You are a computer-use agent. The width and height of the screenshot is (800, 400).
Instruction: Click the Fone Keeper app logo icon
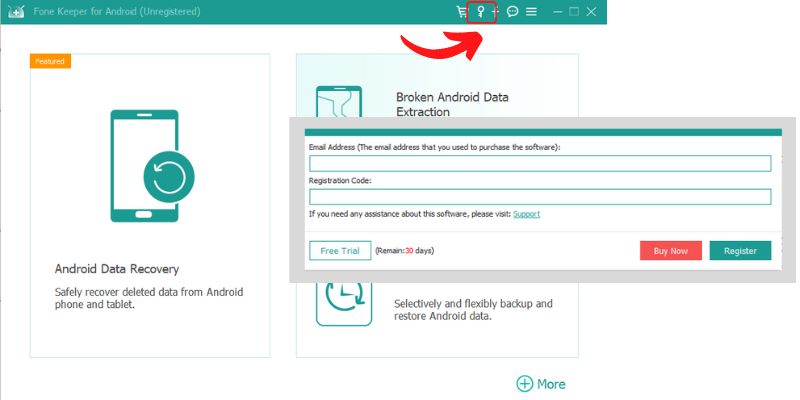tap(16, 11)
